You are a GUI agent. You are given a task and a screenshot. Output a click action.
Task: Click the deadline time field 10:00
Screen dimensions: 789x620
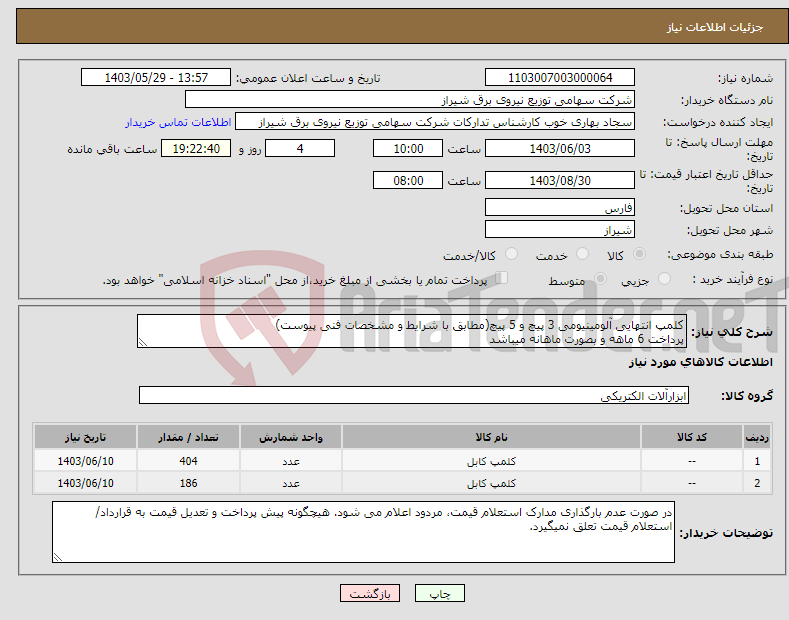click(408, 148)
